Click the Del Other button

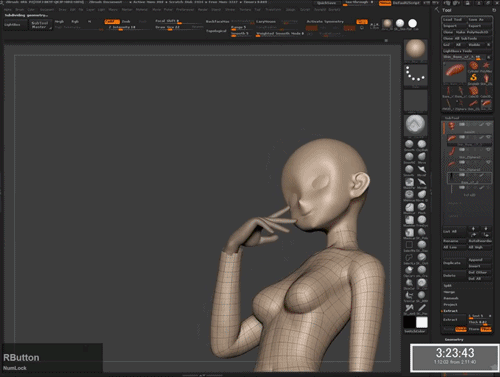tap(479, 272)
